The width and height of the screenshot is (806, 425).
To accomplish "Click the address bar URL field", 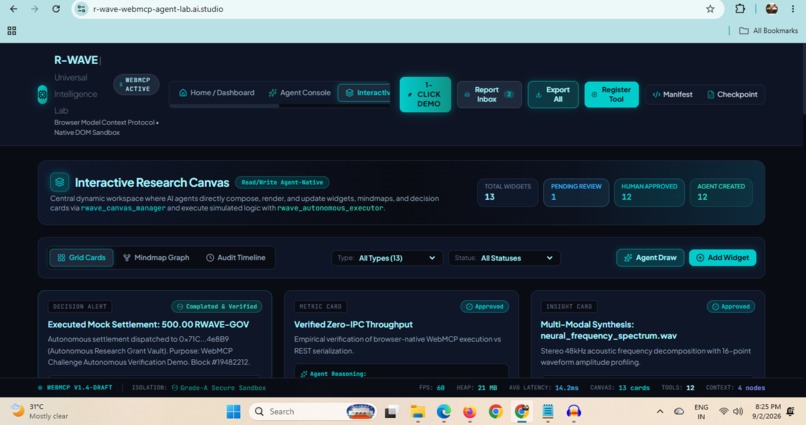I will (396, 9).
